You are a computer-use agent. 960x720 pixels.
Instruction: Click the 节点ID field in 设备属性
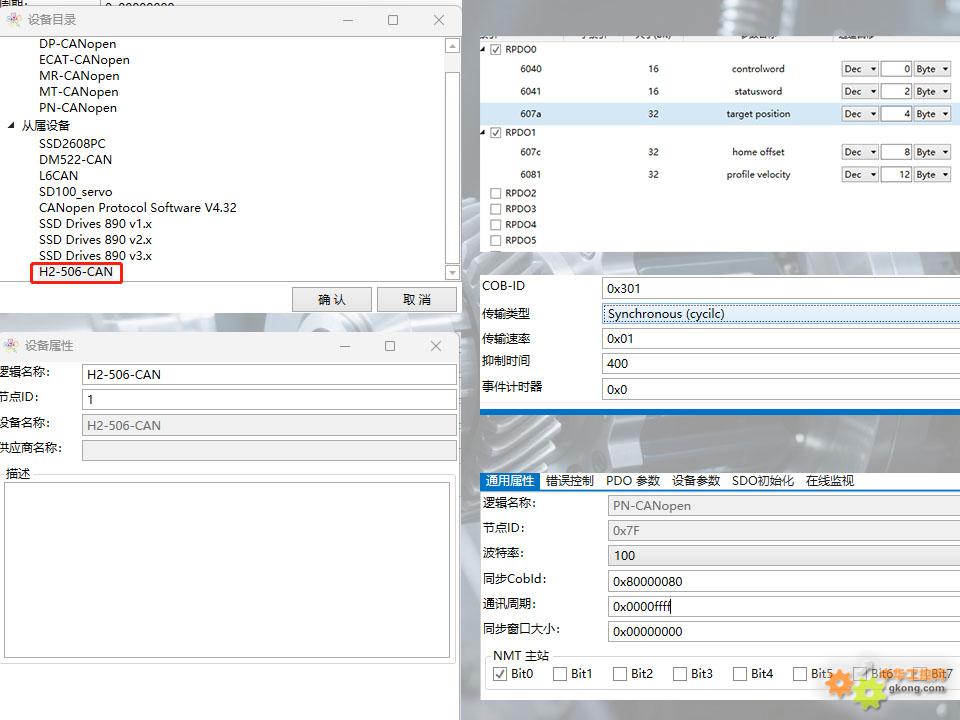(269, 400)
